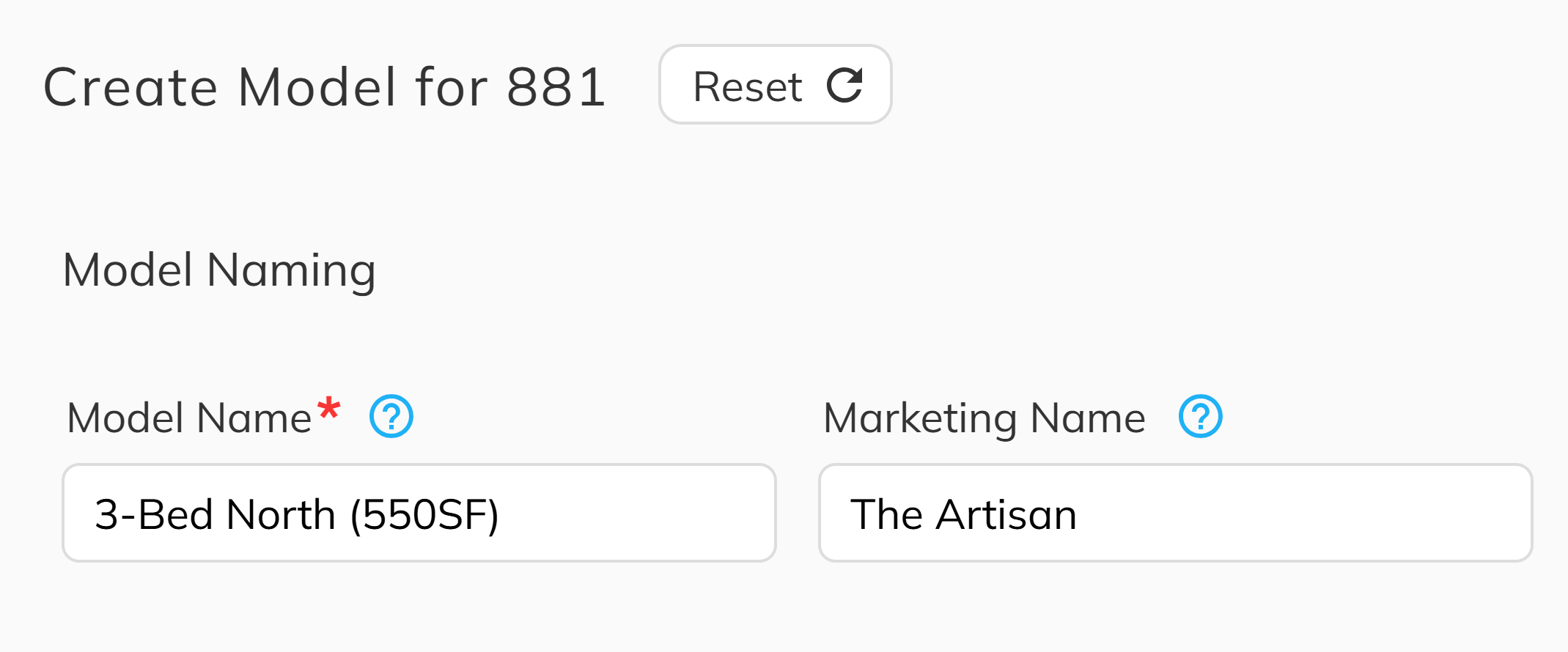The height and width of the screenshot is (652, 1568).
Task: Click the Create Model for 881 title
Action: [325, 86]
